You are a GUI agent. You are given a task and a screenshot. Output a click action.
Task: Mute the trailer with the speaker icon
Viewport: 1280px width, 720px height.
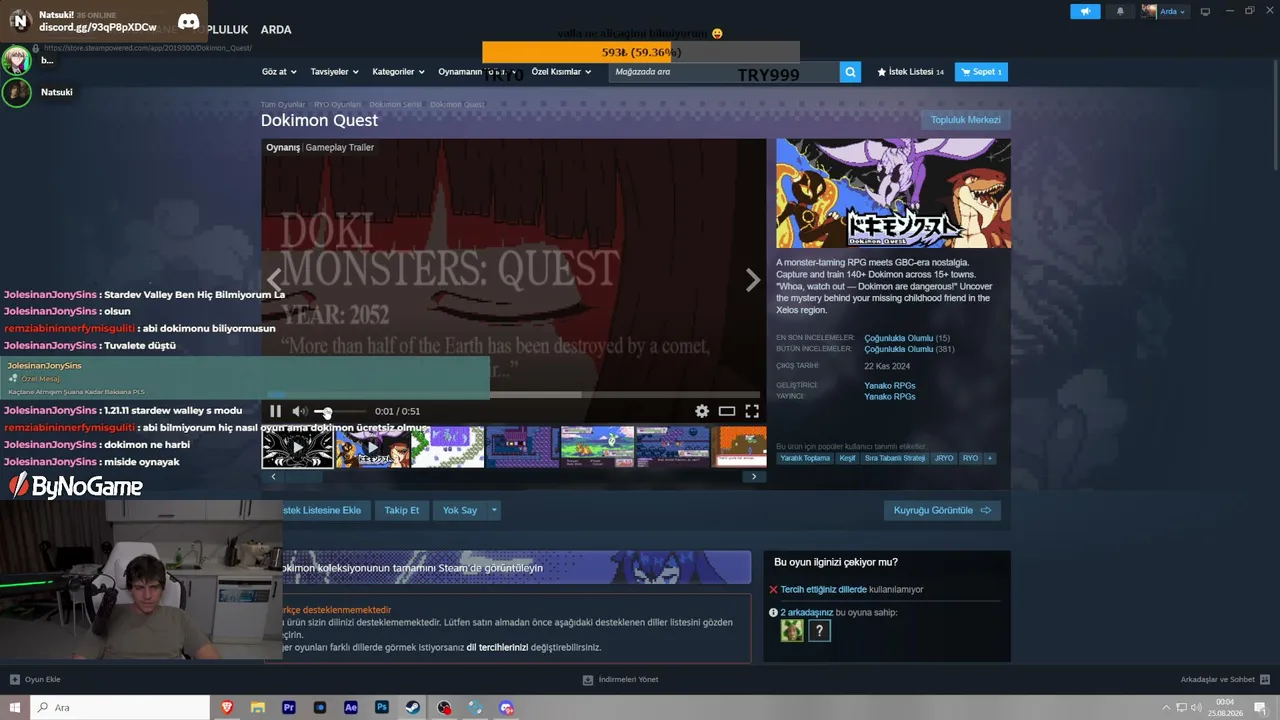click(299, 411)
